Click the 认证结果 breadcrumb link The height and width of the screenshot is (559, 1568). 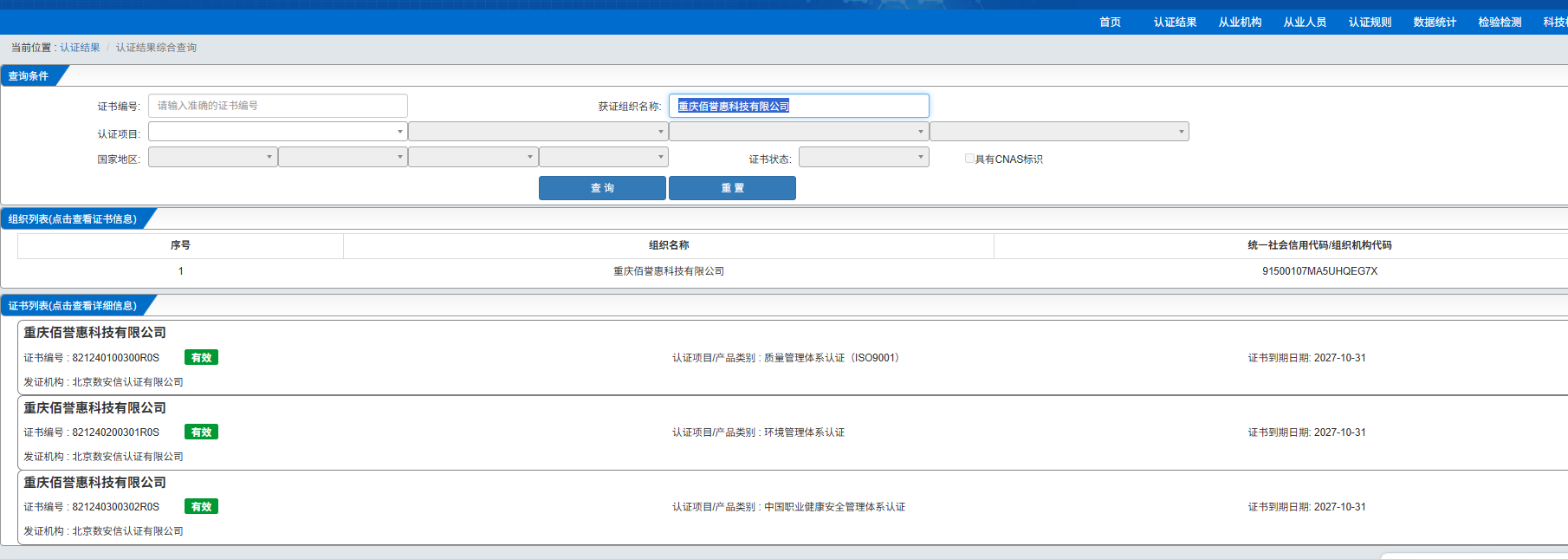pyautogui.click(x=80, y=48)
